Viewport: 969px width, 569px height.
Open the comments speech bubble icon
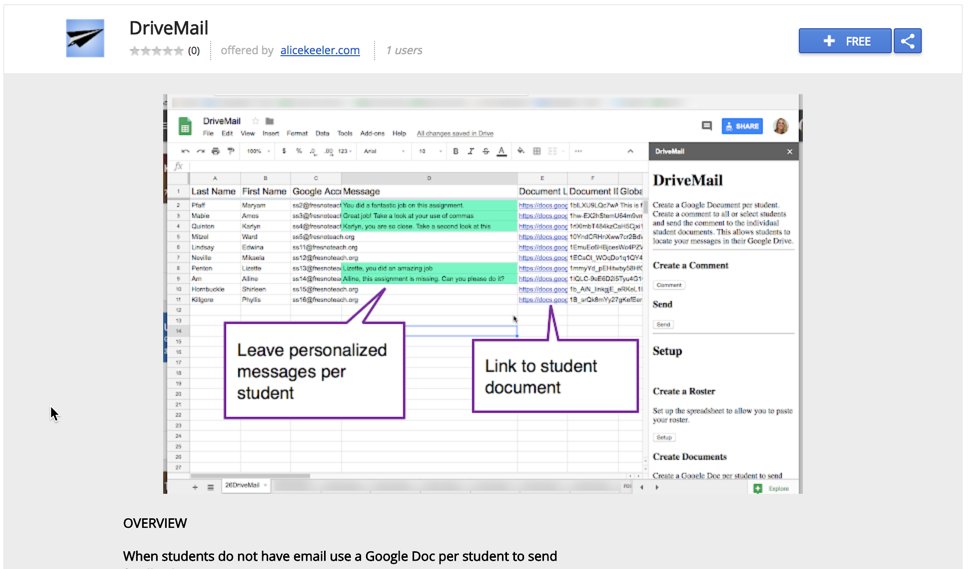pos(706,126)
